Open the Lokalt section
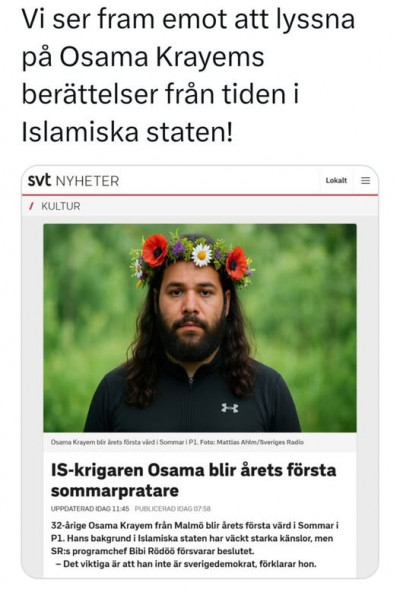 coord(336,180)
